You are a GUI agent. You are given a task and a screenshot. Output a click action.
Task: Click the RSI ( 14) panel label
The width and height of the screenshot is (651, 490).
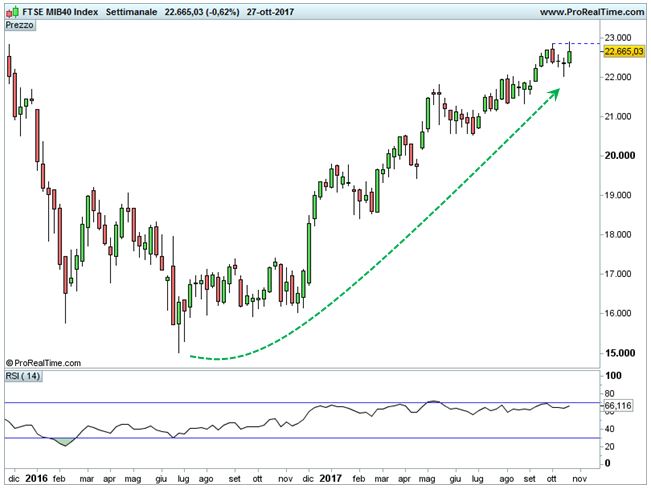[x=23, y=376]
